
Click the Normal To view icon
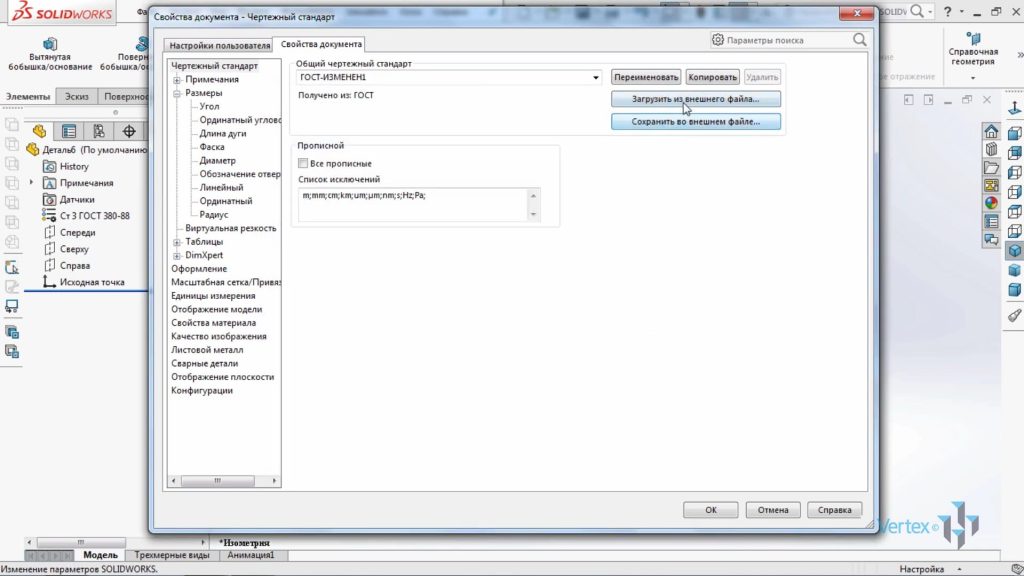(x=1014, y=109)
